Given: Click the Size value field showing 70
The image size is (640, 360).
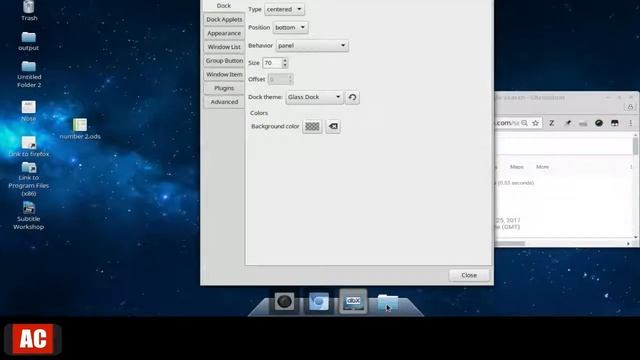Looking at the screenshot, I should tap(272, 63).
